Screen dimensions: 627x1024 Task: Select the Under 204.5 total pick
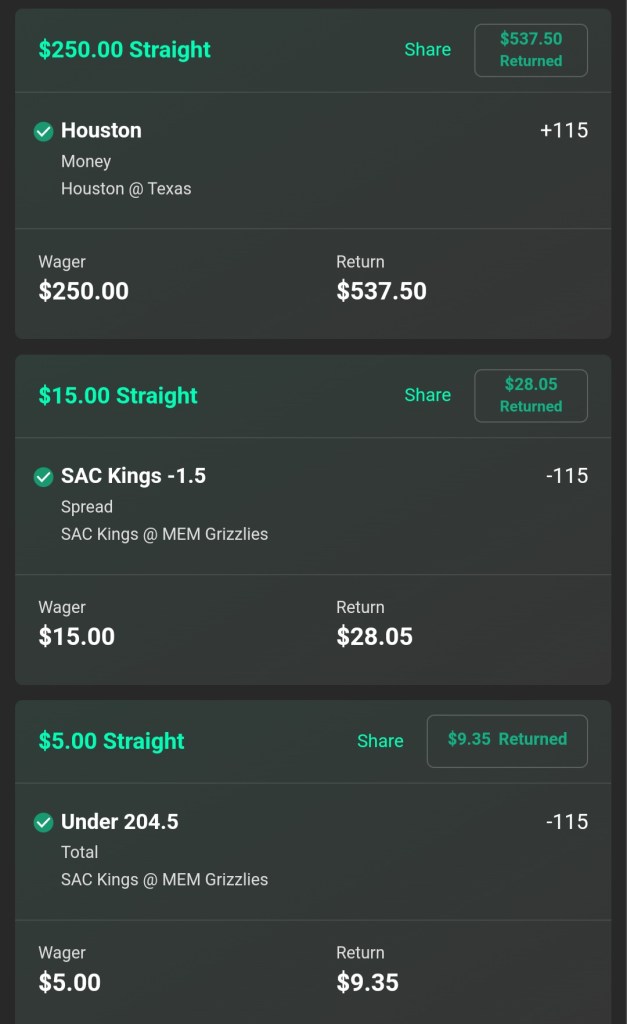[119, 822]
